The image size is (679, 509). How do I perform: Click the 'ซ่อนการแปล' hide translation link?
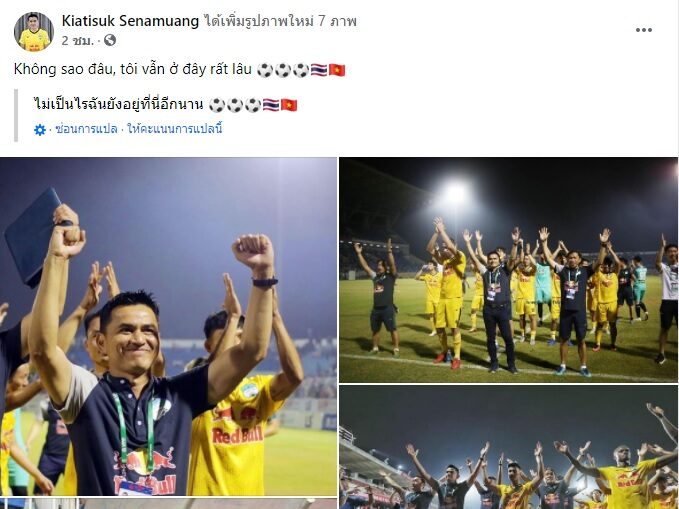(x=86, y=129)
